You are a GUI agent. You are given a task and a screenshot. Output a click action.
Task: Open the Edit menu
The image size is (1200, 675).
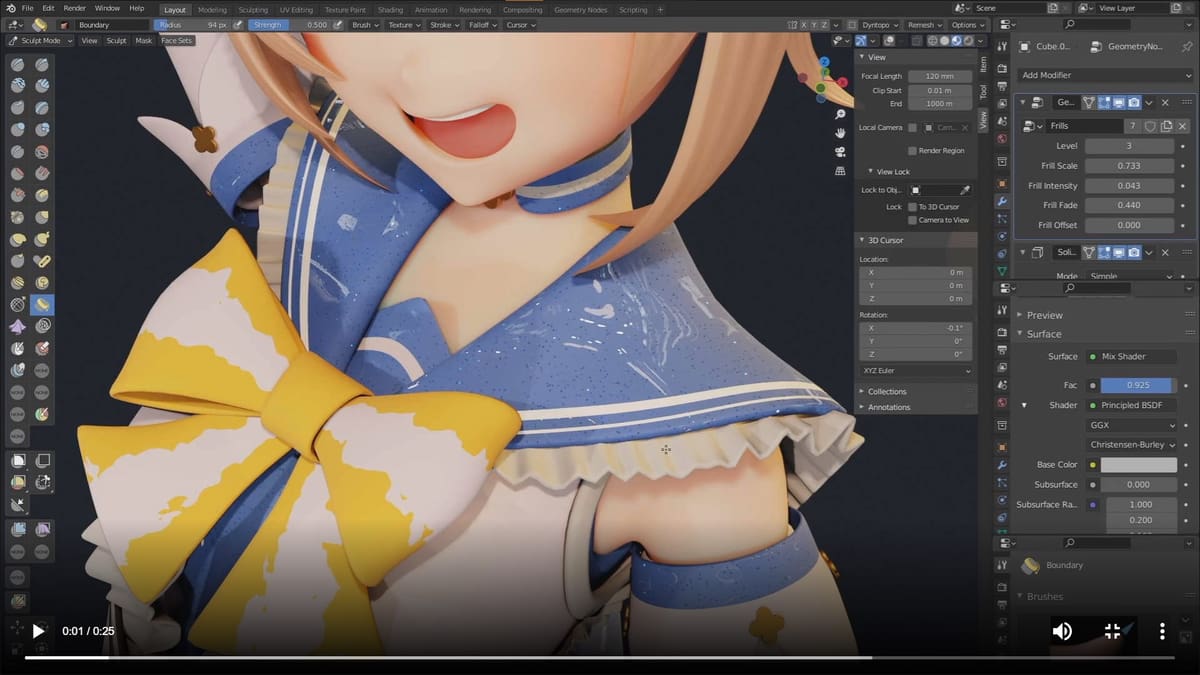tap(48, 8)
